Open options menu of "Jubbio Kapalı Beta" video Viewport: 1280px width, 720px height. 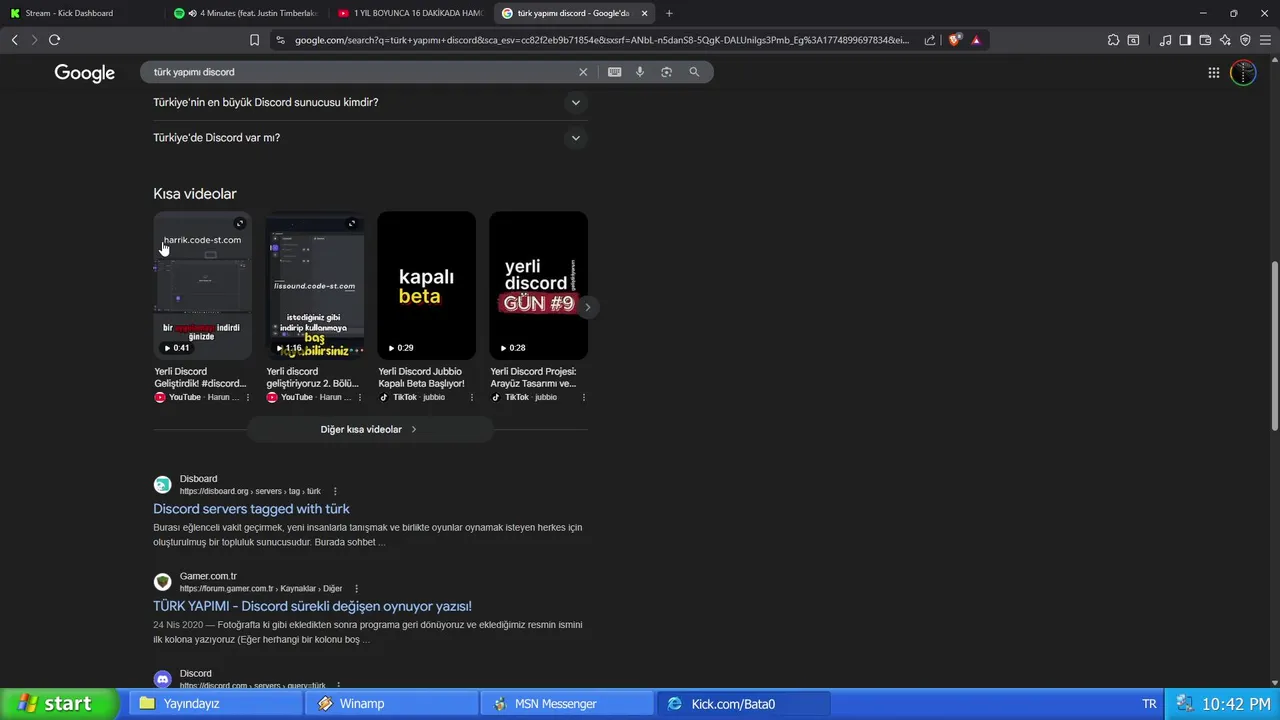(x=472, y=397)
